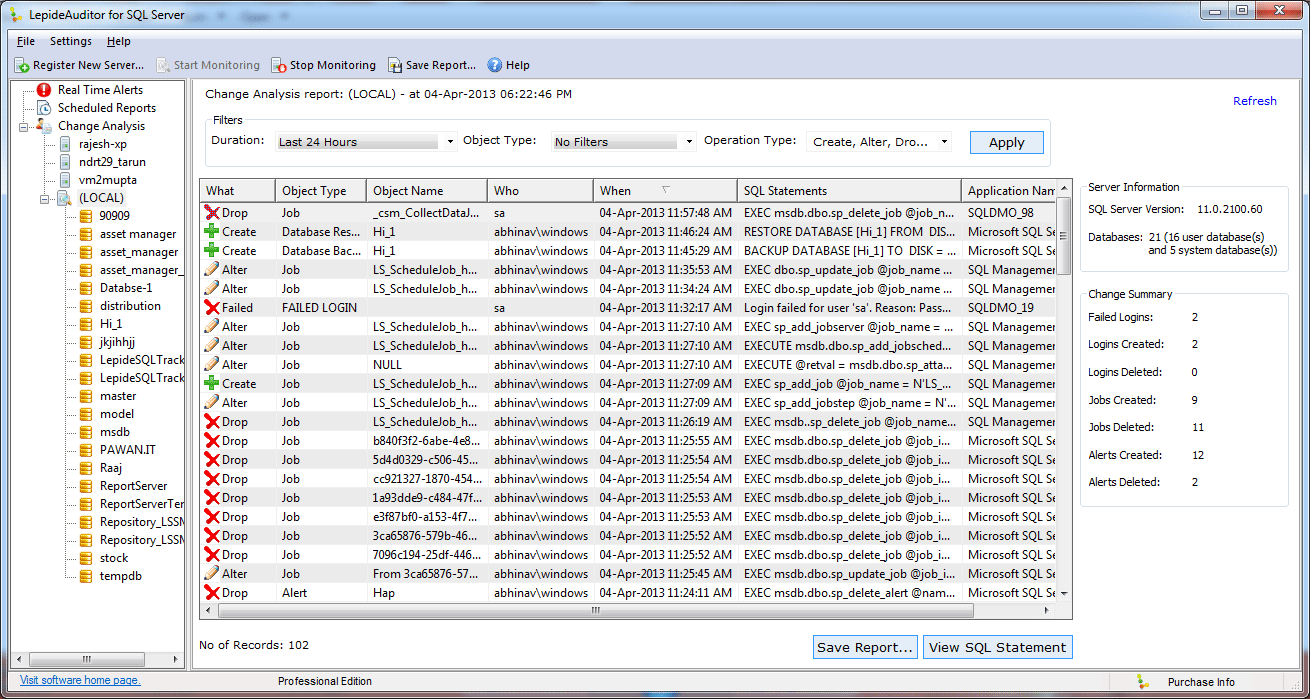1310x699 pixels.
Task: Click pencil Alter icon in 11:35:53 AM row
Action: (x=211, y=269)
